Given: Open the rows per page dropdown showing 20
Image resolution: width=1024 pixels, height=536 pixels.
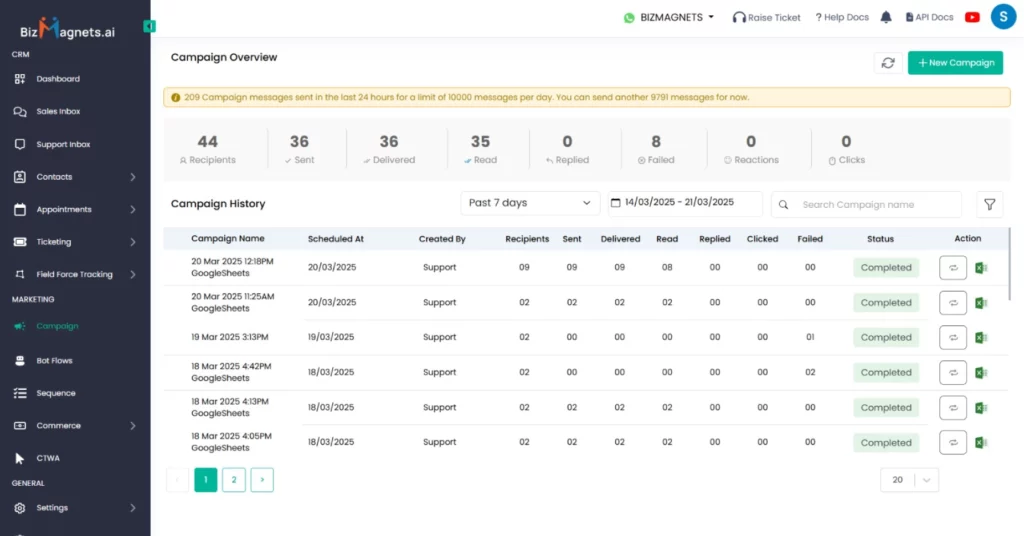Looking at the screenshot, I should click(909, 480).
